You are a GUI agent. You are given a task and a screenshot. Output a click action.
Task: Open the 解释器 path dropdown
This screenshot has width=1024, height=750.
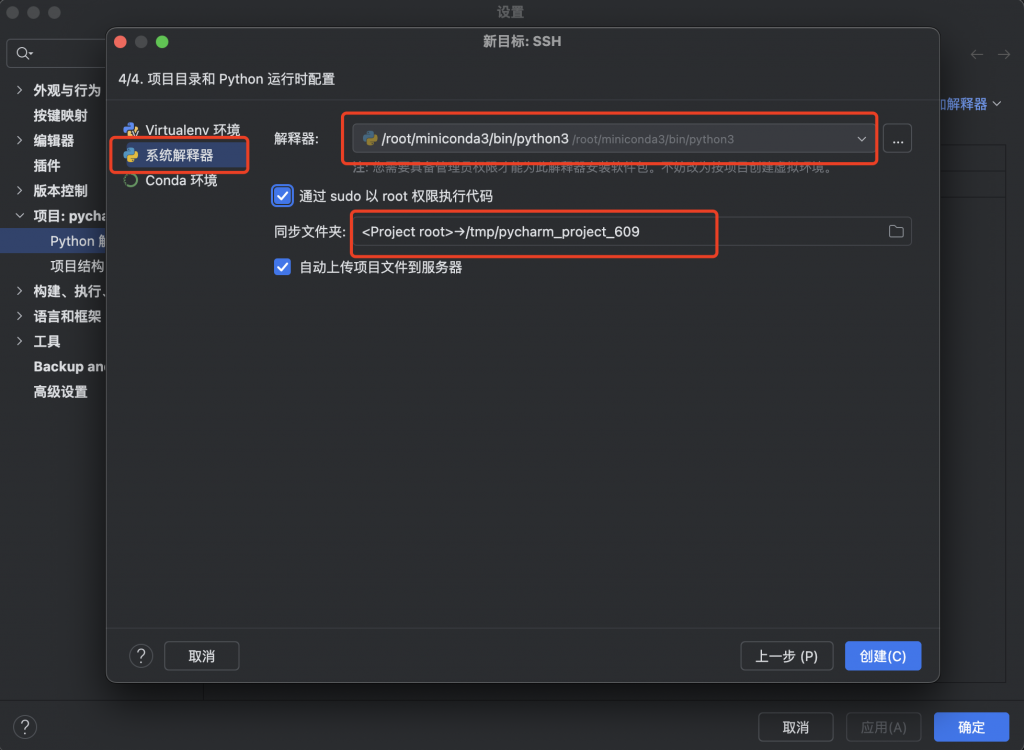click(x=614, y=139)
